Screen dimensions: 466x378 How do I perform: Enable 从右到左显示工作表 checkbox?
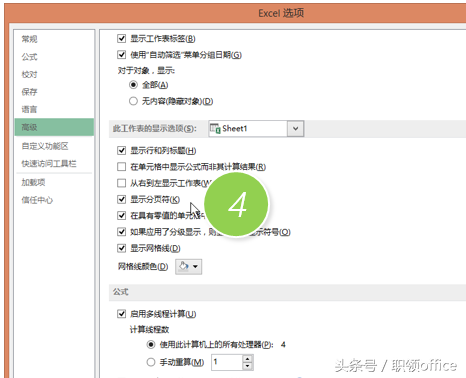[121, 183]
